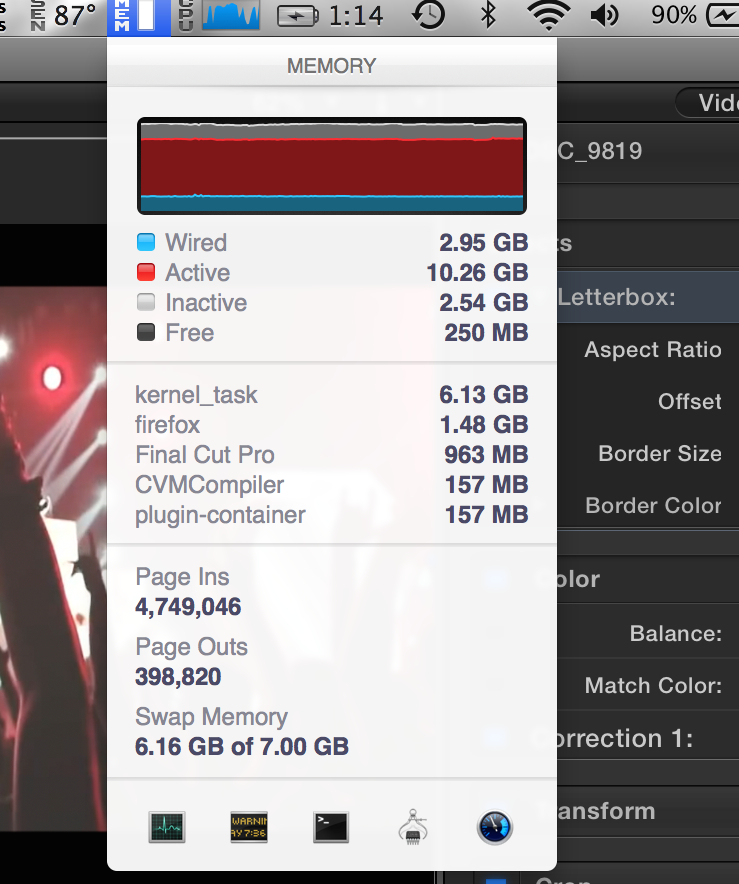The image size is (739, 884).
Task: Open the volume menu bar icon
Action: (x=605, y=16)
